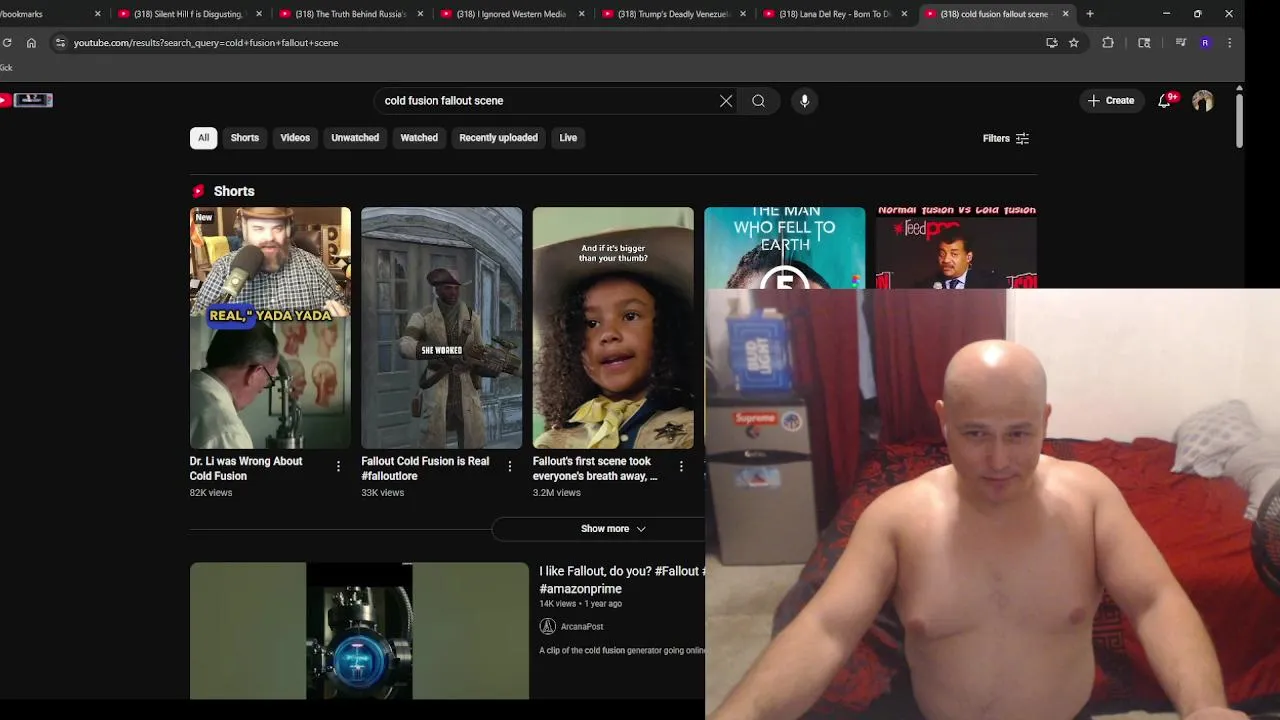Open the Extensions puzzle icon
The width and height of the screenshot is (1280, 720).
click(1108, 43)
